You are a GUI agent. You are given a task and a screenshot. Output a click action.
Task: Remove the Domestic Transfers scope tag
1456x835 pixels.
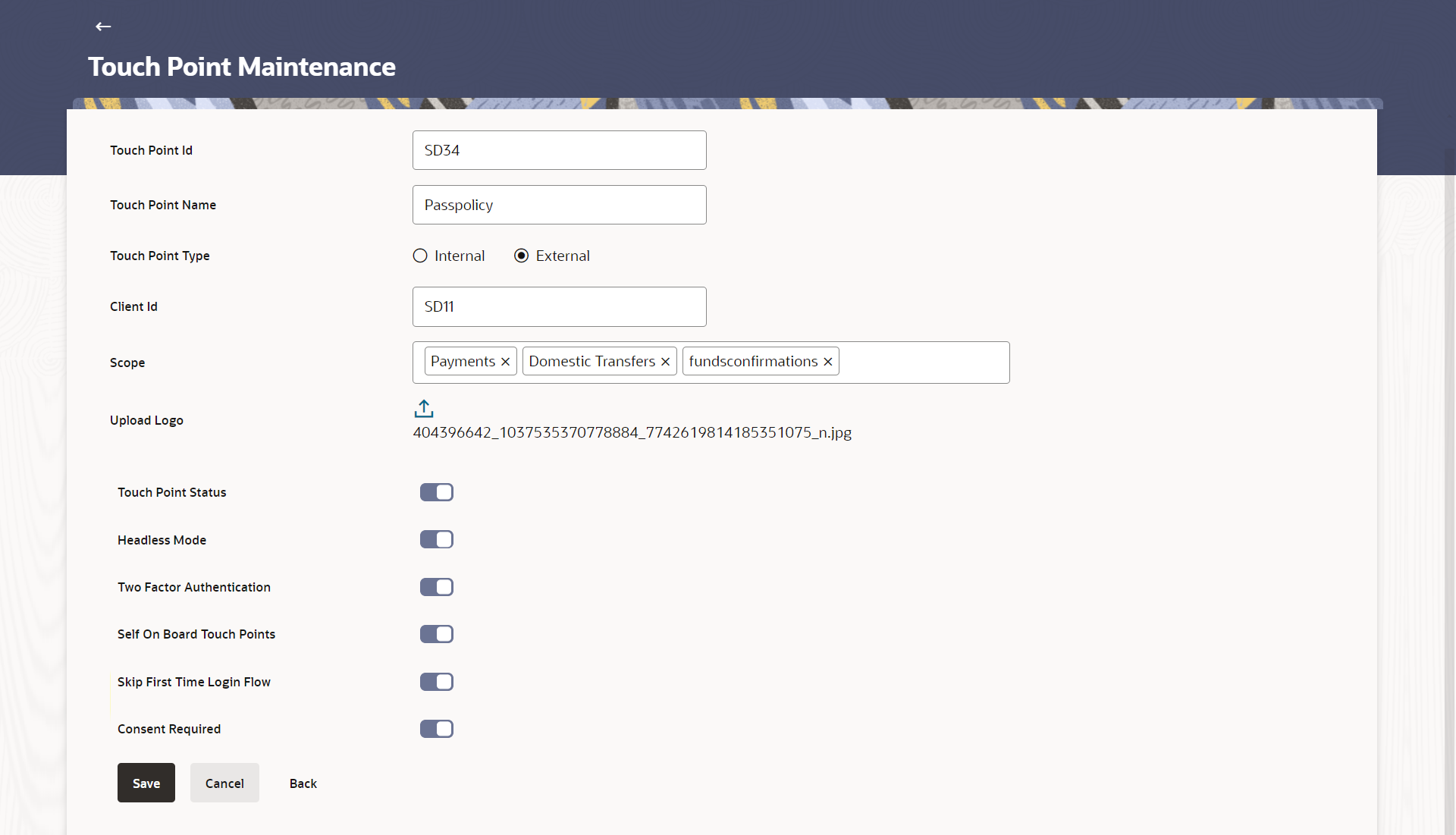[x=665, y=362]
